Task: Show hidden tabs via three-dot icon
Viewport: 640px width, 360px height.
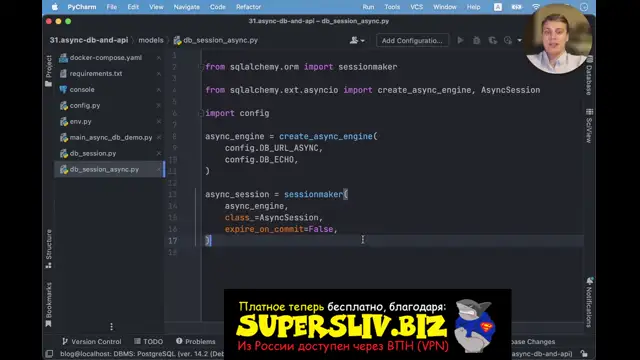Action: (x=111, y=327)
